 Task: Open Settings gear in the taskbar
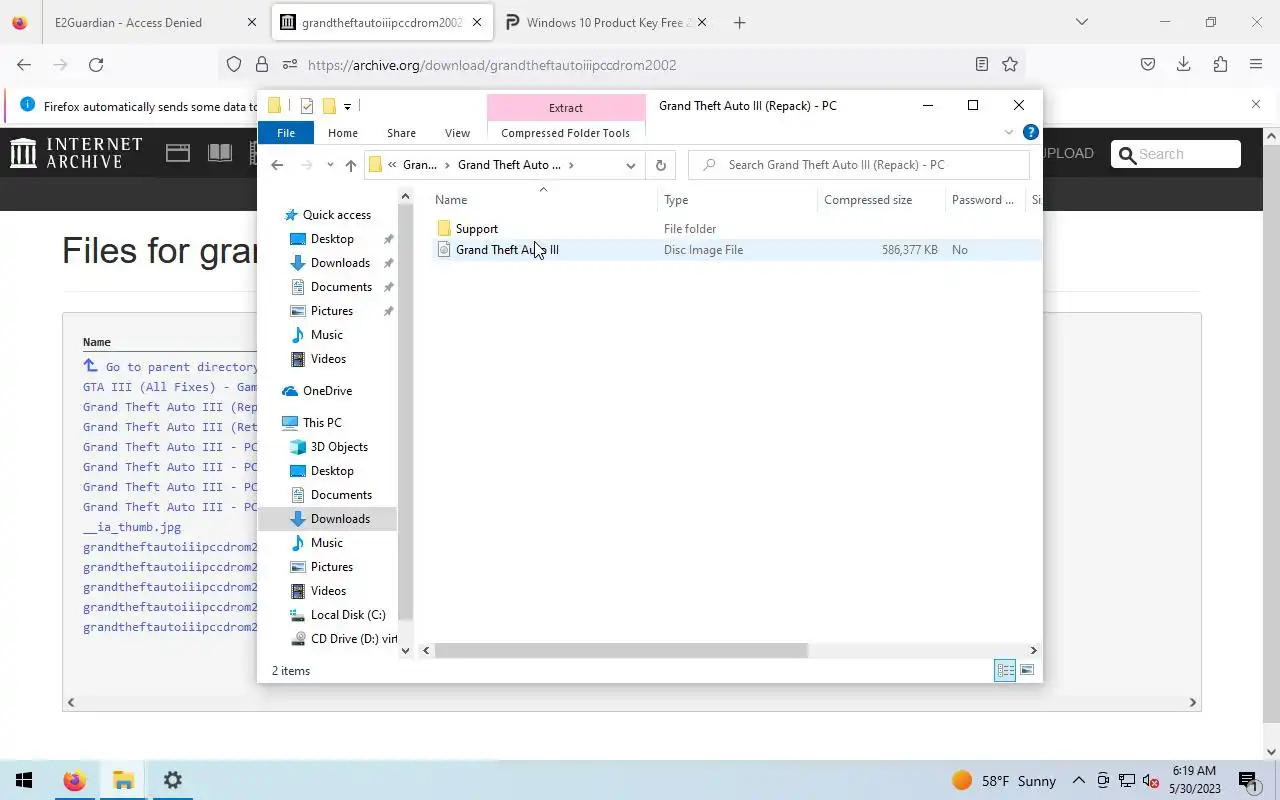click(x=172, y=780)
